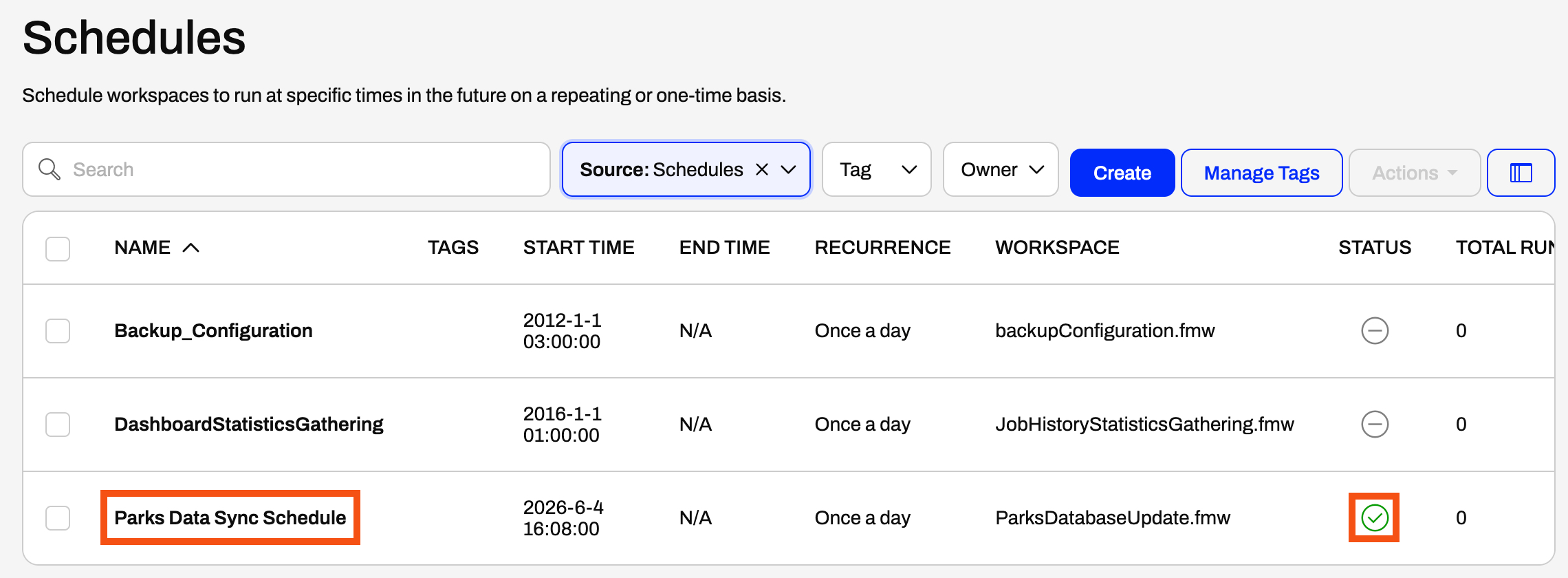This screenshot has height=578, width=1568.
Task: Click DashboardStatisticsGathering disabled status icon
Action: click(x=1375, y=425)
